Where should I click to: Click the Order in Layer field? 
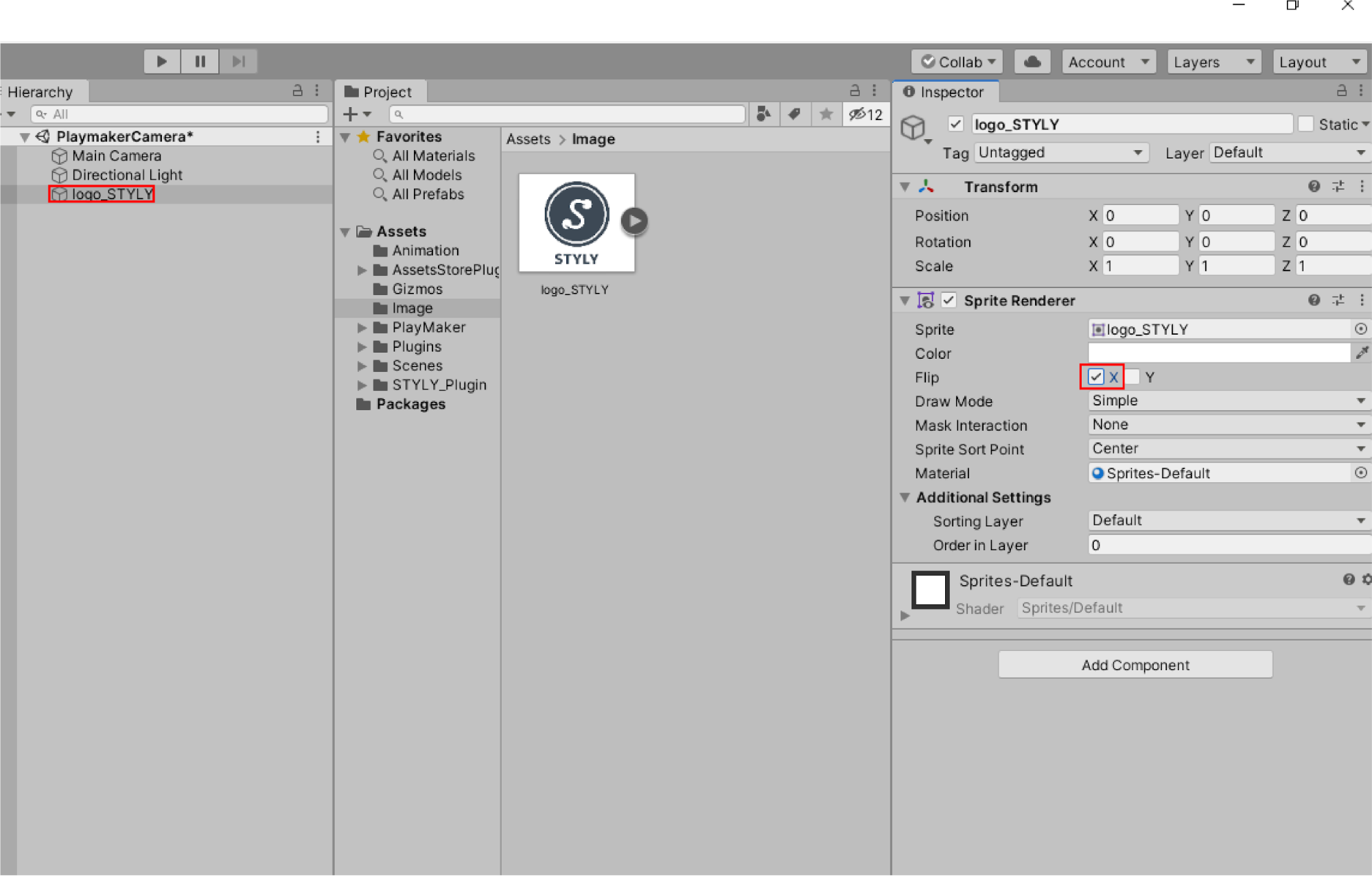pyautogui.click(x=1229, y=545)
